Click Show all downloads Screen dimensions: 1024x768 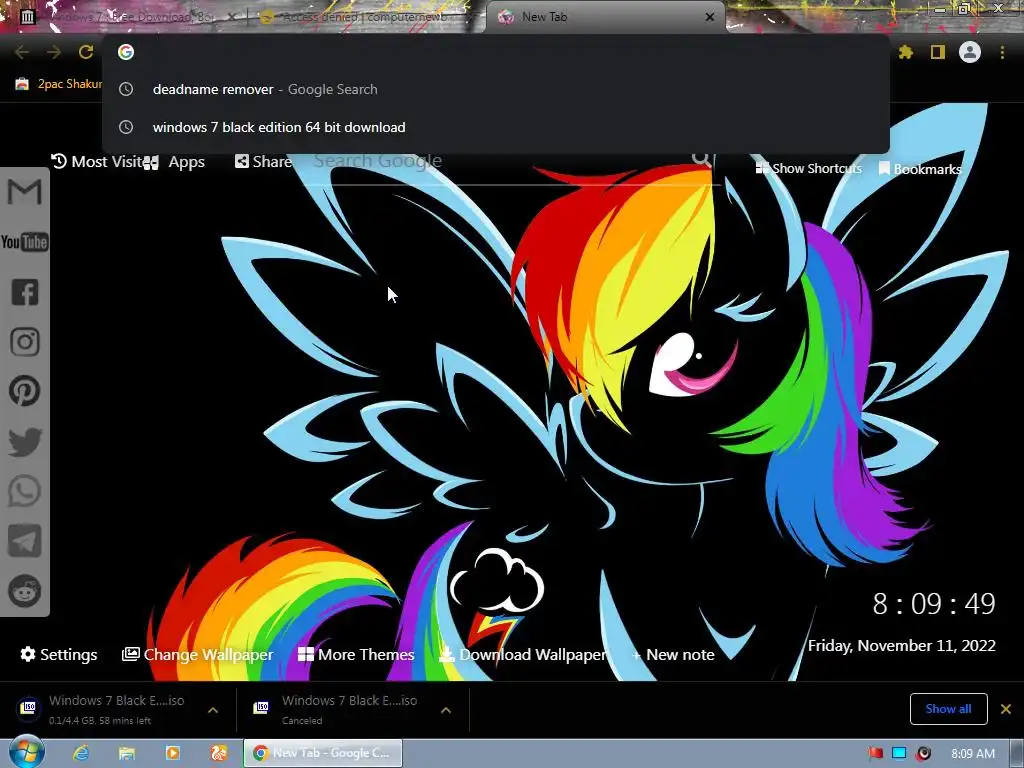tap(948, 709)
